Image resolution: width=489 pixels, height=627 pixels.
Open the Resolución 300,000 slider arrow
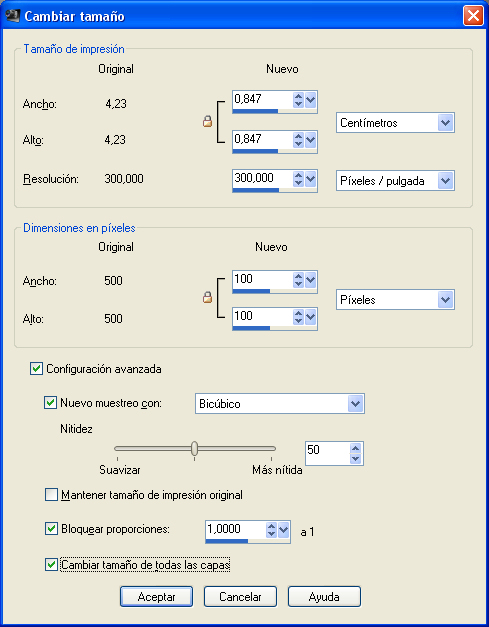[311, 179]
